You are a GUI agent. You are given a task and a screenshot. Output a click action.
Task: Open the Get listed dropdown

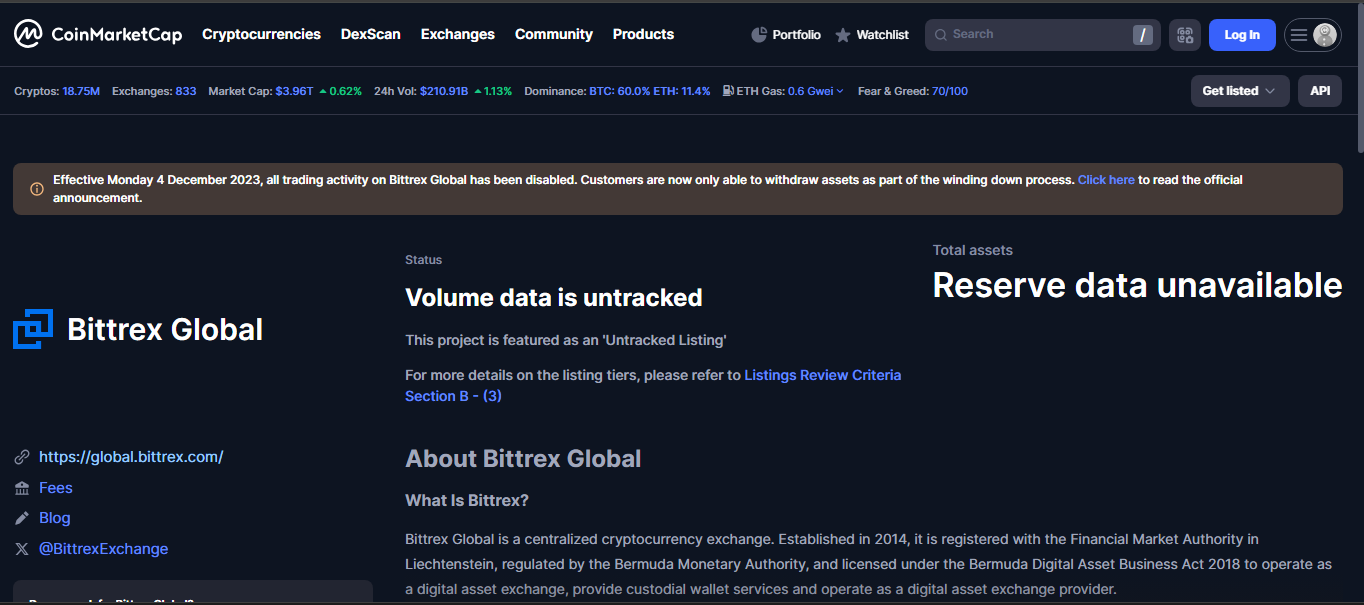pos(1239,91)
